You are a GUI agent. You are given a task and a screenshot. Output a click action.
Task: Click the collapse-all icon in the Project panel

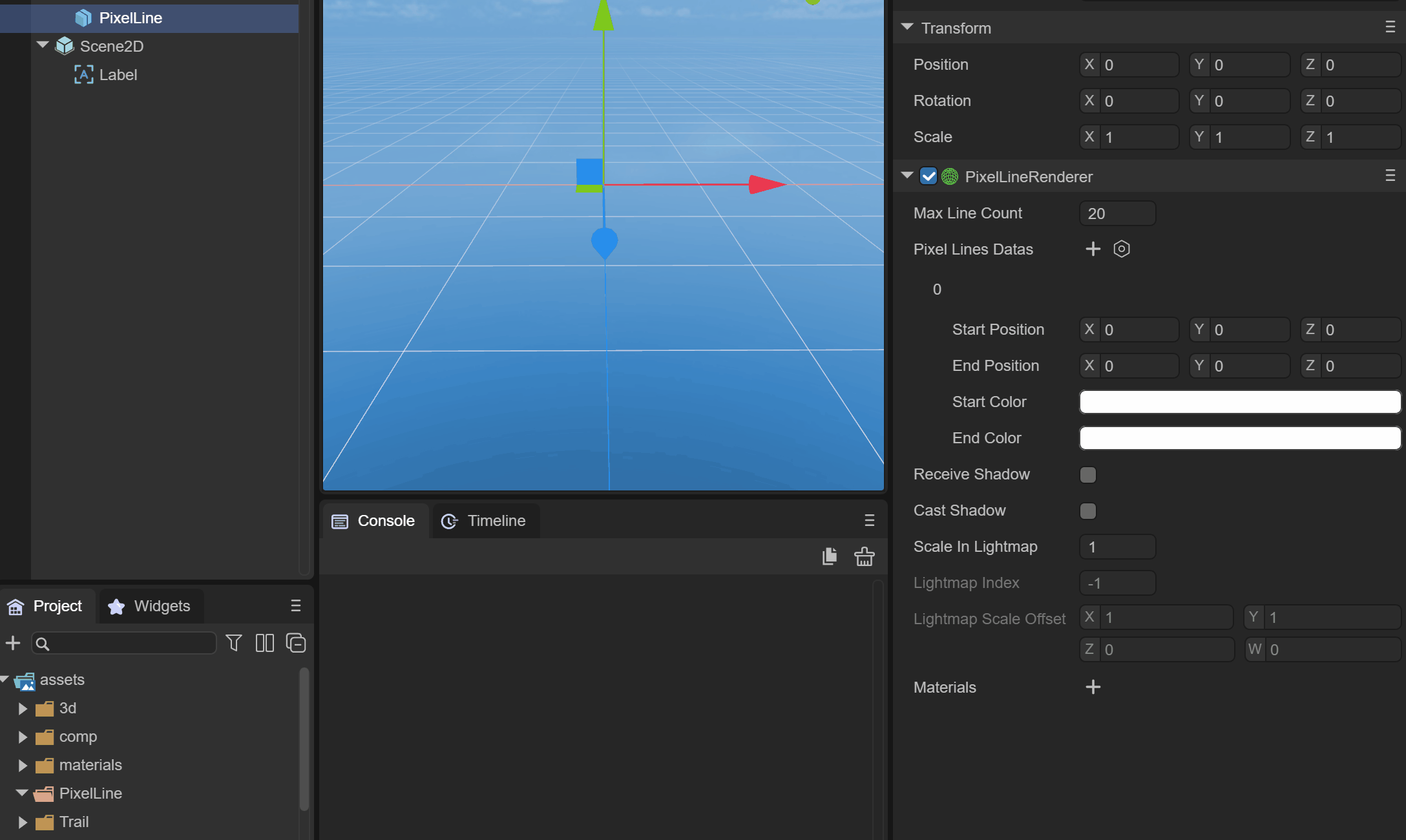coord(295,643)
